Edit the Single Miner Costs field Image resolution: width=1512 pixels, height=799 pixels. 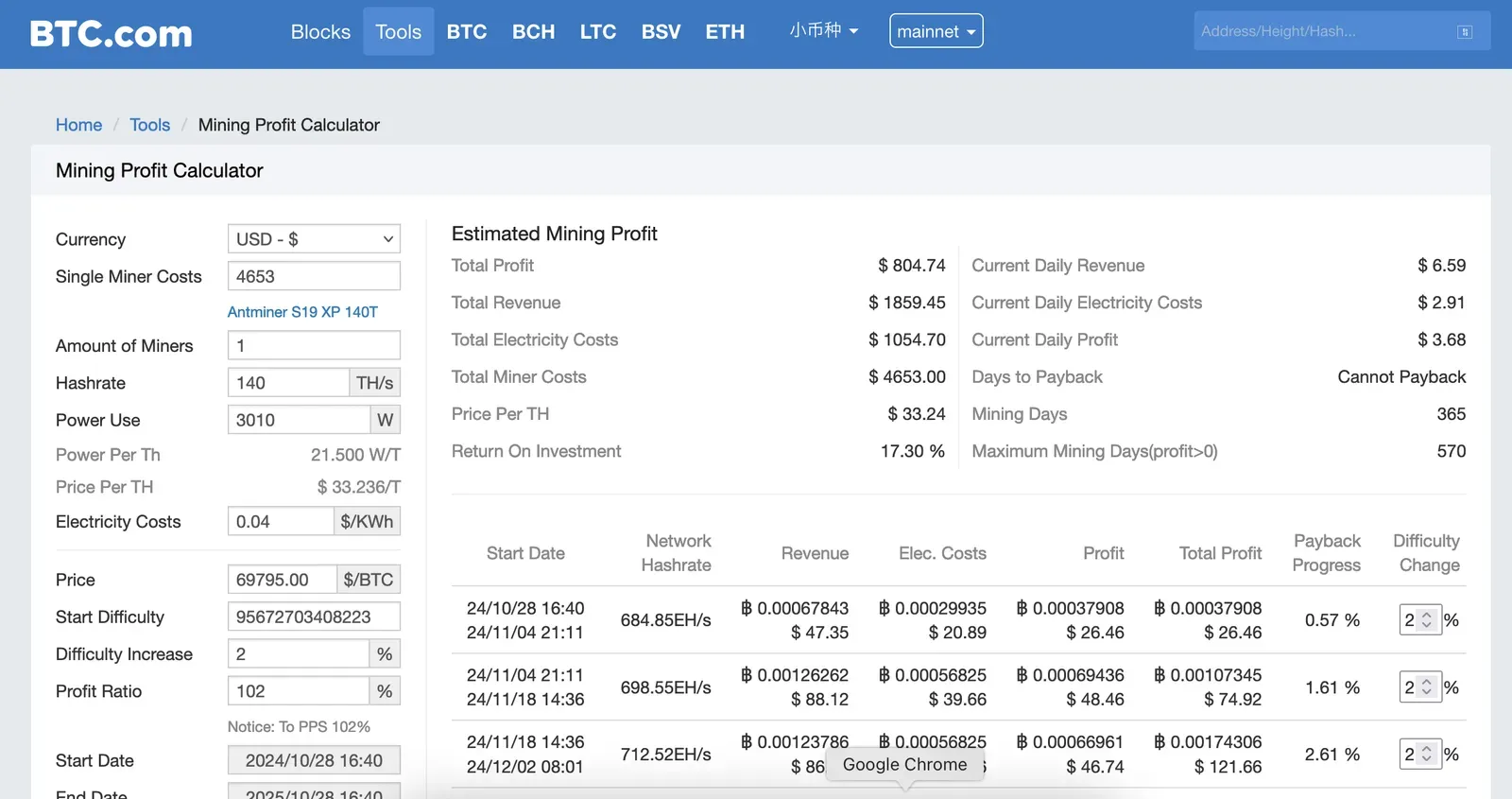coord(314,276)
